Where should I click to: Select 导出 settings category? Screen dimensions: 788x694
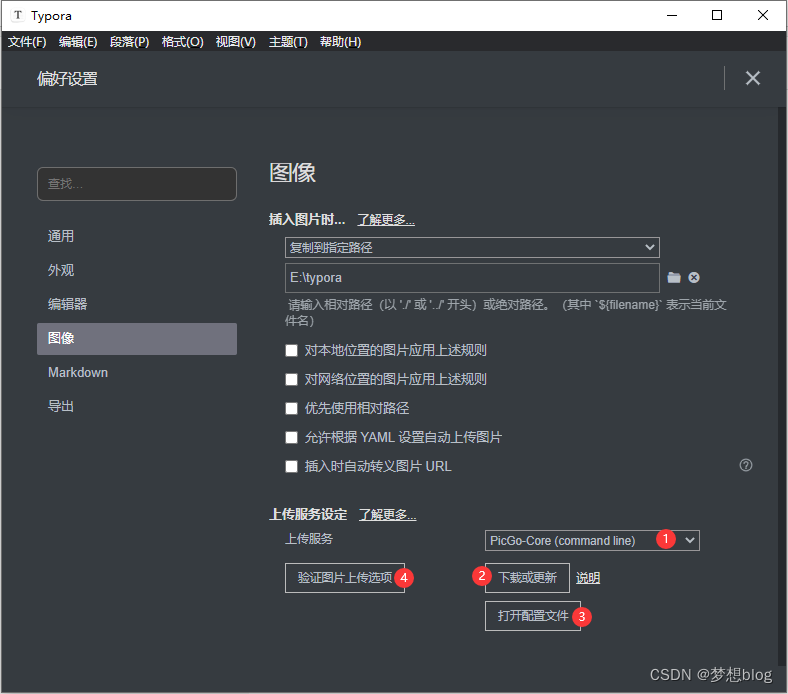click(137, 406)
